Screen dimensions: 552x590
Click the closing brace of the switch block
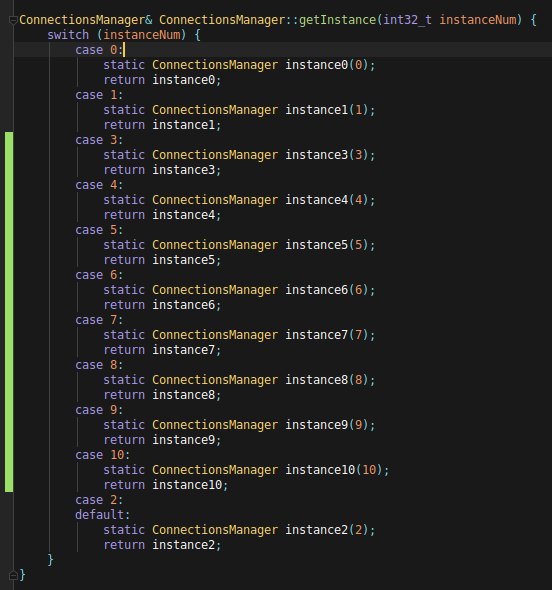point(50,560)
